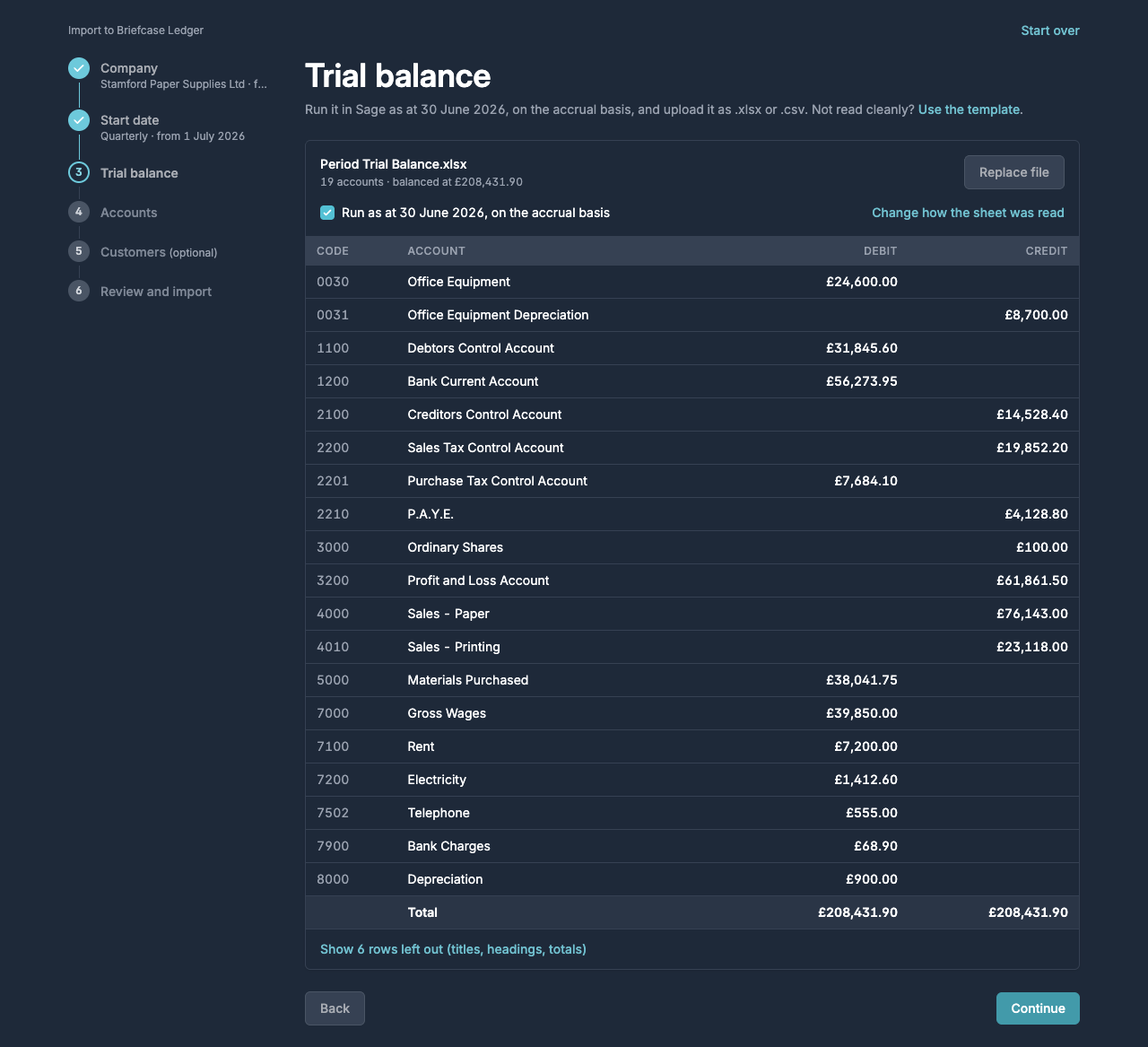Click the 'P.A.Y.E.' account name

430,514
